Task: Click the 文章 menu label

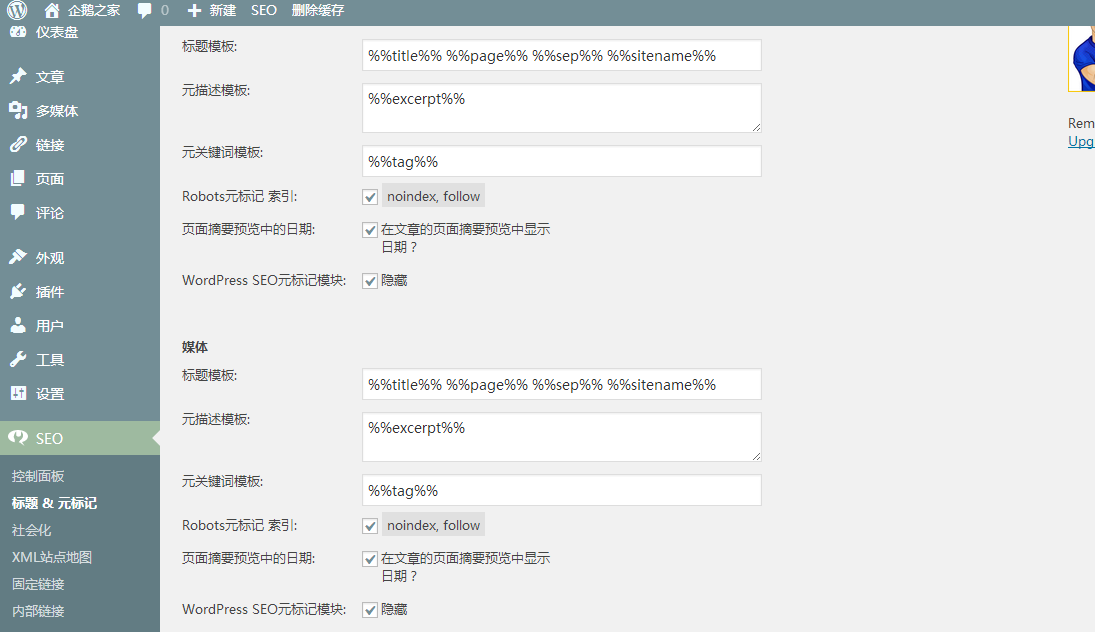Action: (50, 77)
